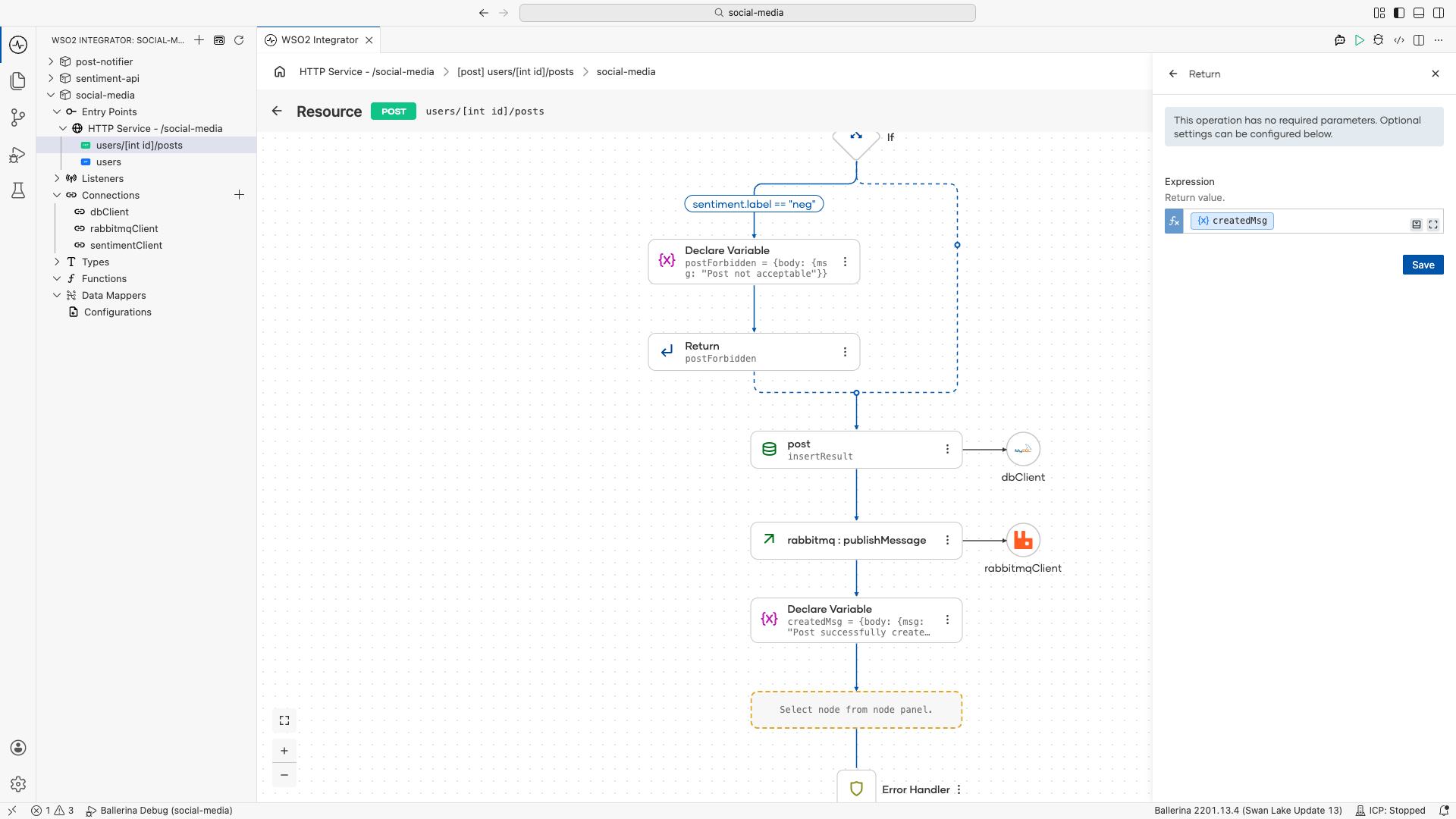Open the Explorer files icon
This screenshot has width=1456, height=819.
tap(18, 81)
